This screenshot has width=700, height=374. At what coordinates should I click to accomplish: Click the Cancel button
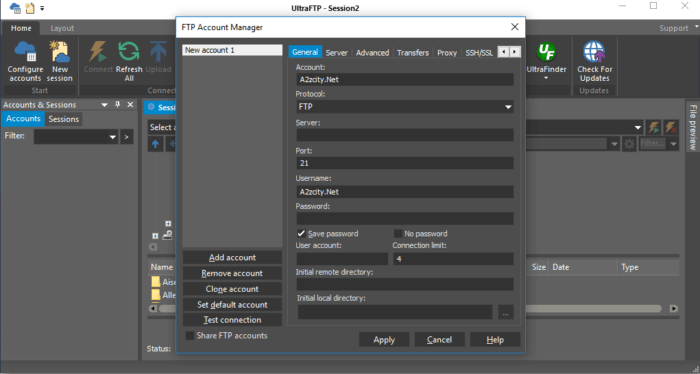point(439,340)
